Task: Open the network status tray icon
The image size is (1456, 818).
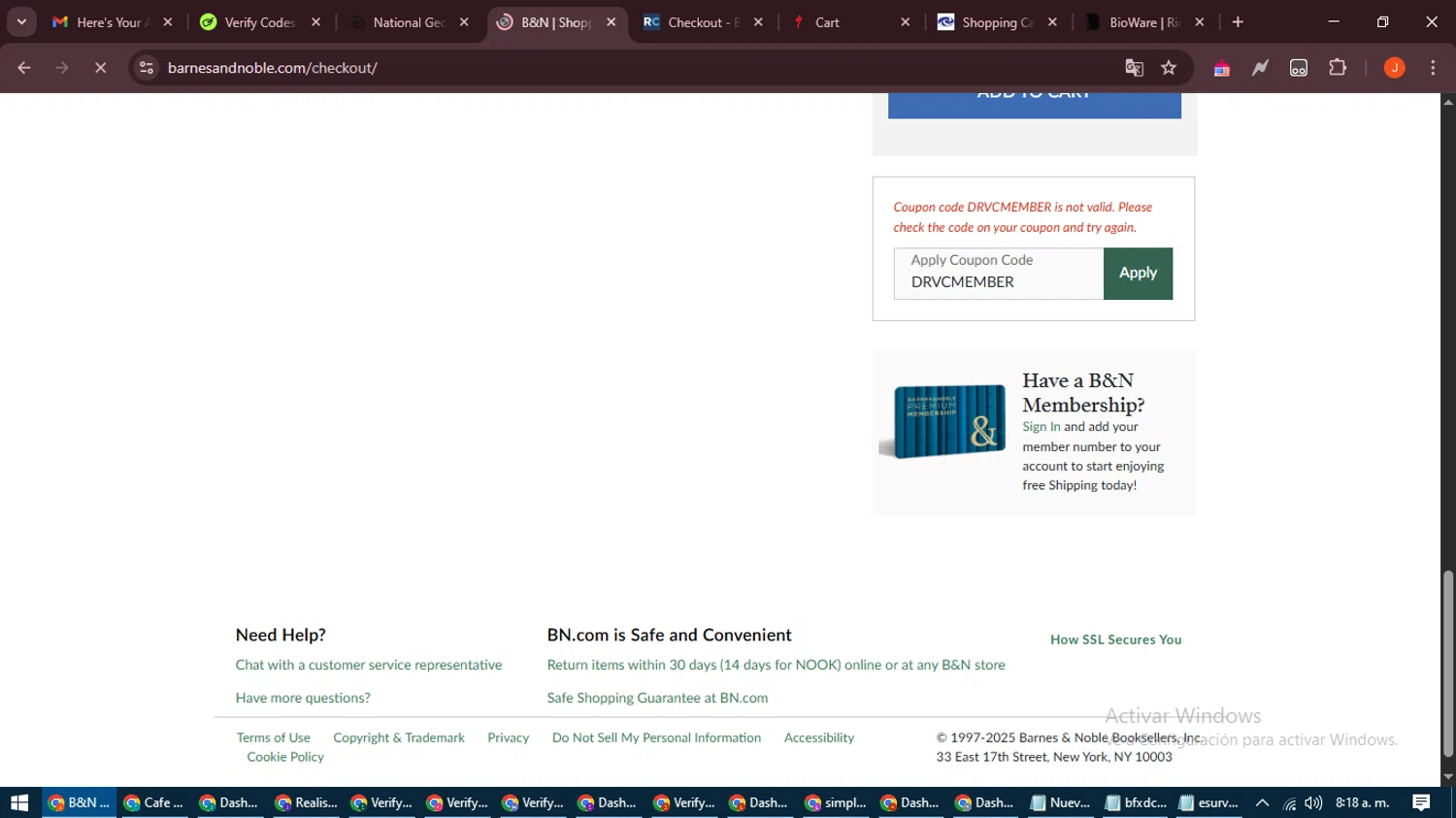Action: pos(1289,802)
